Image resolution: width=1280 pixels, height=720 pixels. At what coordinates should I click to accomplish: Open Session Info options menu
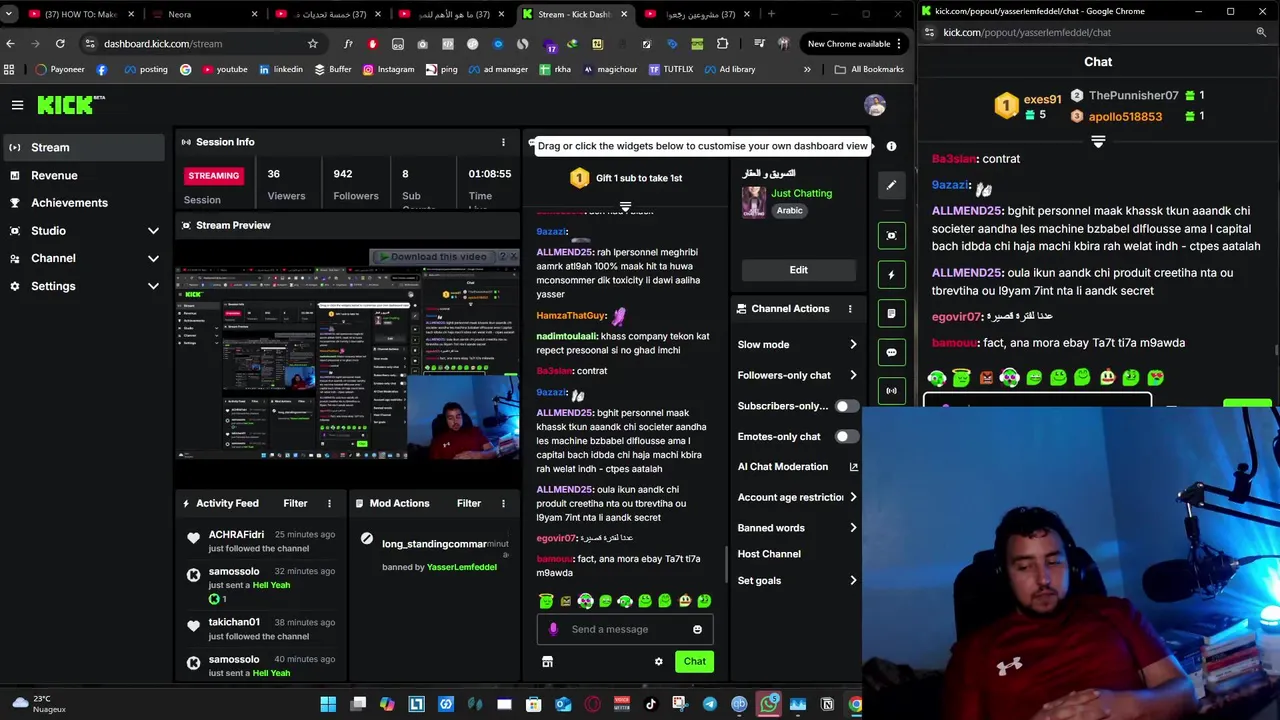(x=503, y=142)
